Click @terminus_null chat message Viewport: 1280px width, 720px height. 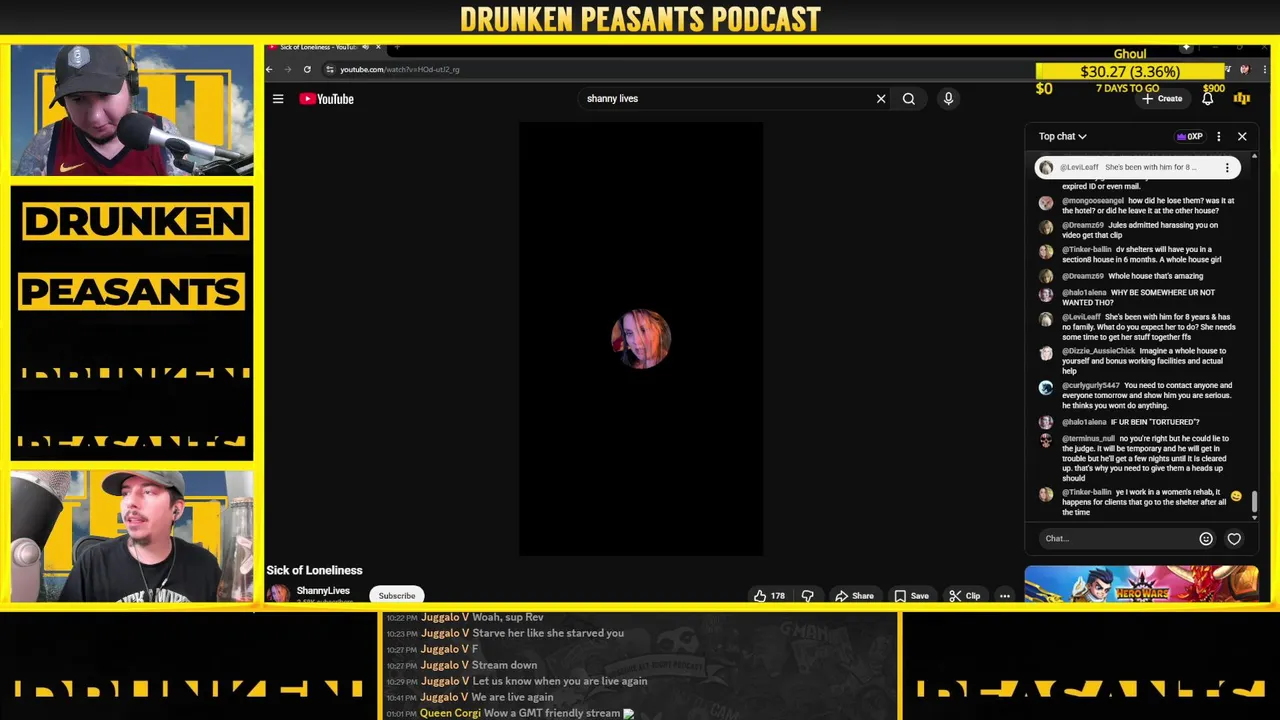(1139, 458)
